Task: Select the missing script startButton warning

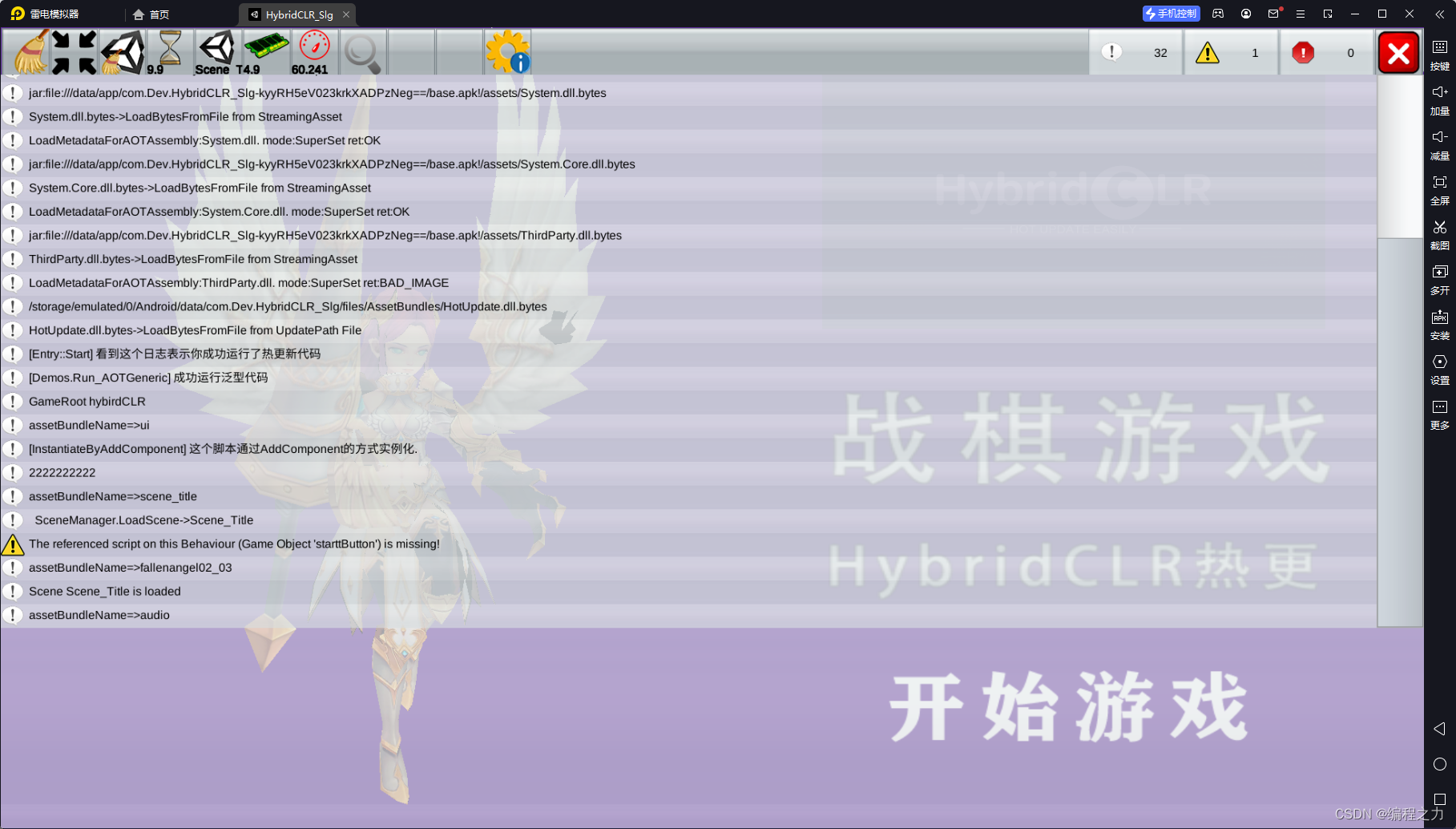Action: tap(688, 544)
